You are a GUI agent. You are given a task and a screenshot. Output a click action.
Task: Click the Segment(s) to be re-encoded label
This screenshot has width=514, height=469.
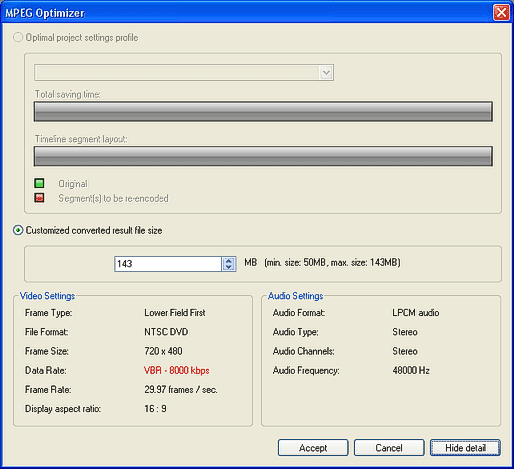(x=113, y=198)
